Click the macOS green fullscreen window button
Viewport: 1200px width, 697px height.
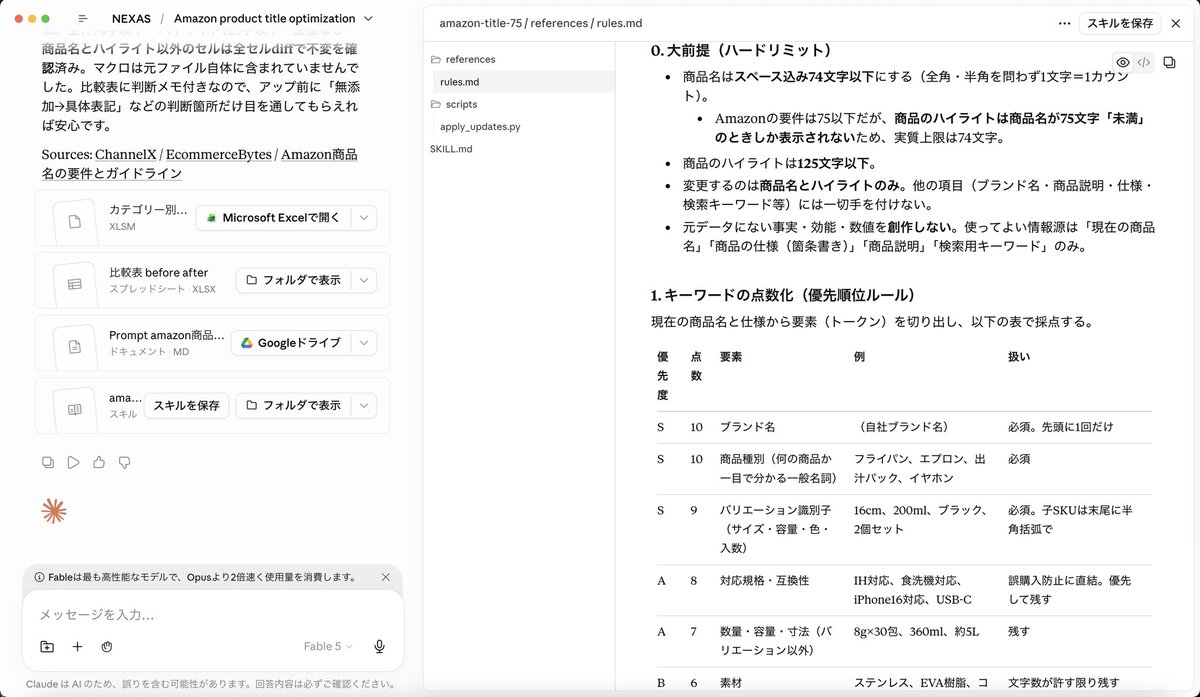(x=46, y=19)
